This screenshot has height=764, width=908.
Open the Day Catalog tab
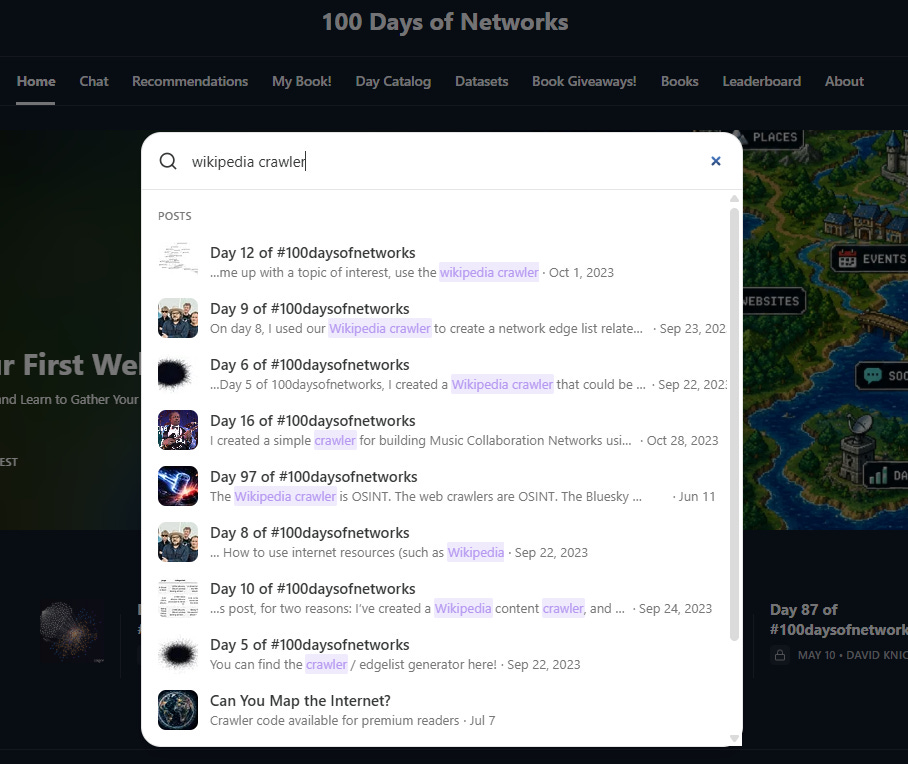coord(393,81)
